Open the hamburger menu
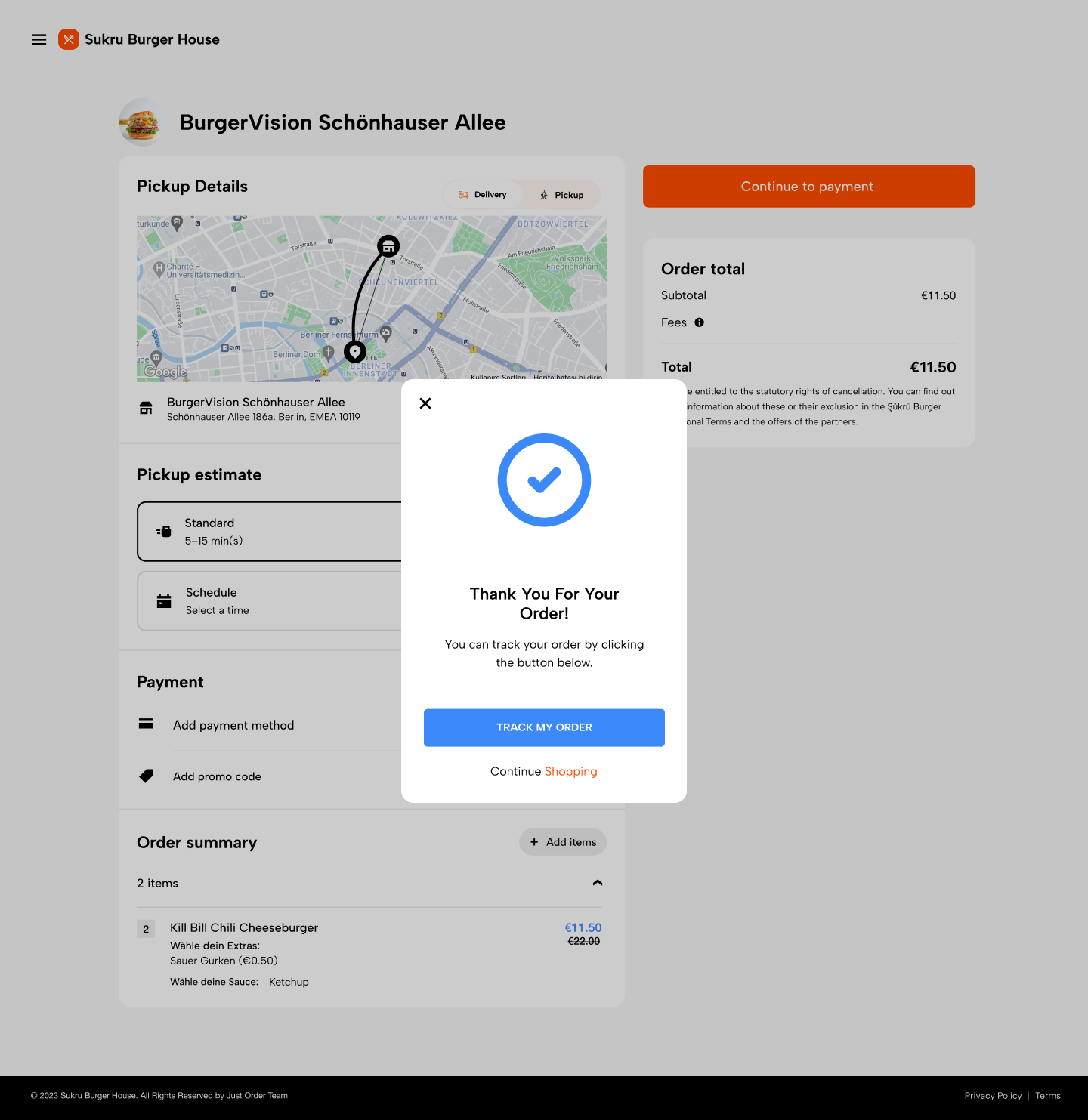This screenshot has height=1120, width=1088. (39, 40)
